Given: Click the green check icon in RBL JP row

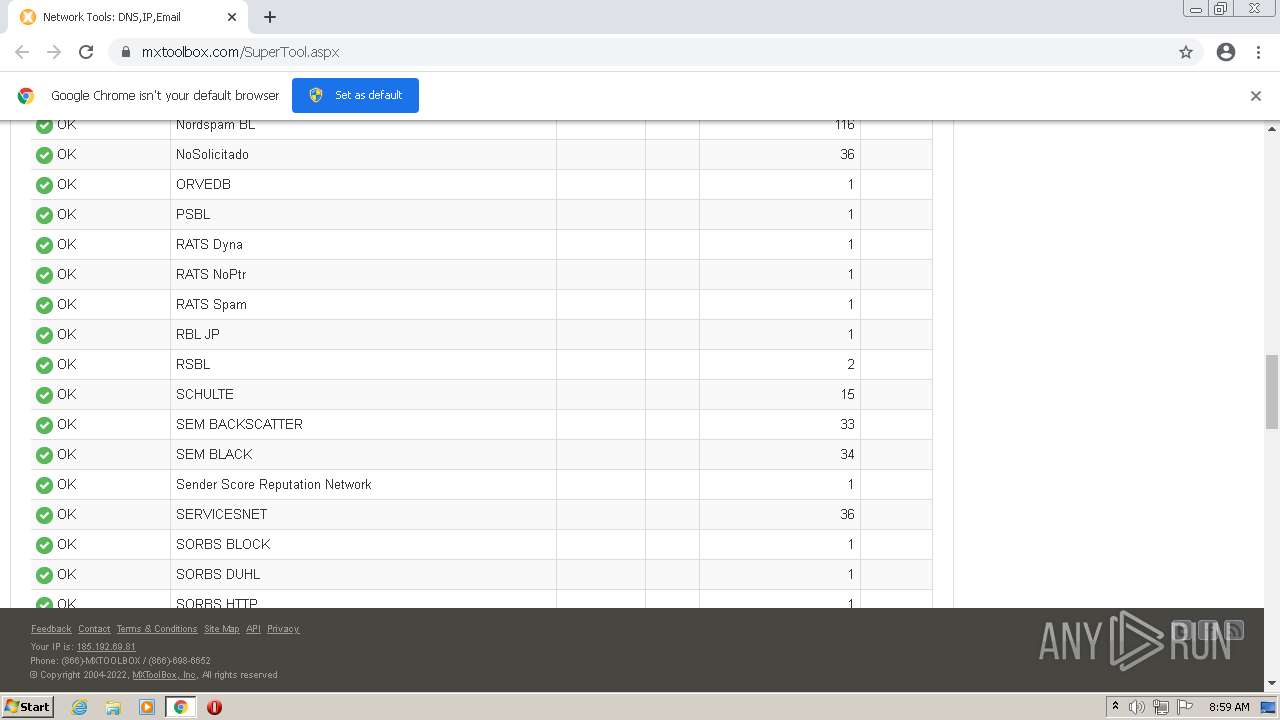Looking at the screenshot, I should pos(44,335).
